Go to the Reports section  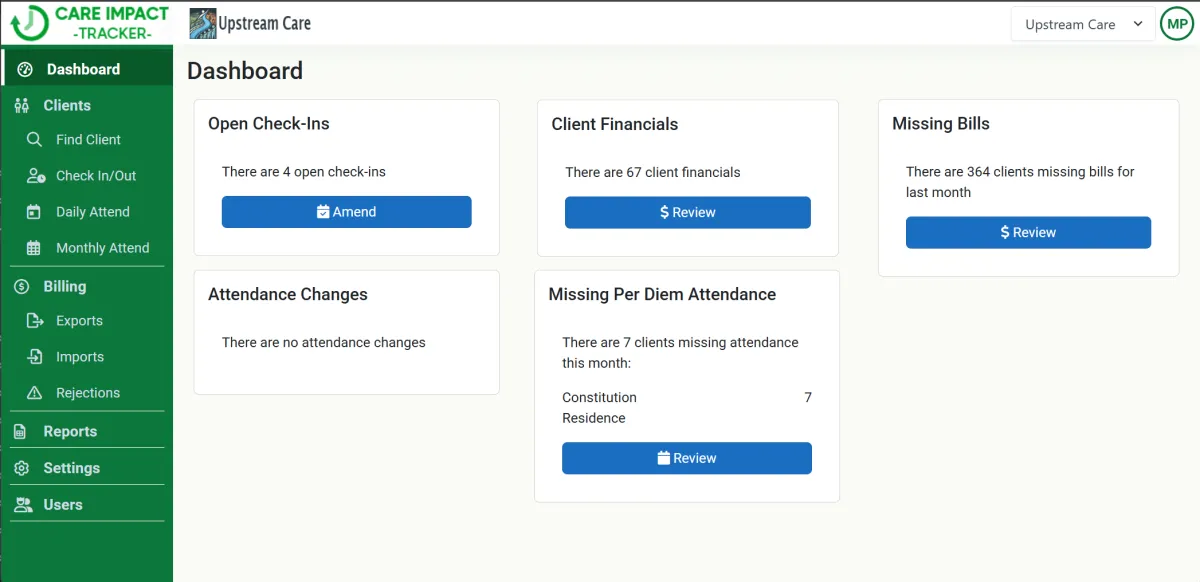click(70, 431)
